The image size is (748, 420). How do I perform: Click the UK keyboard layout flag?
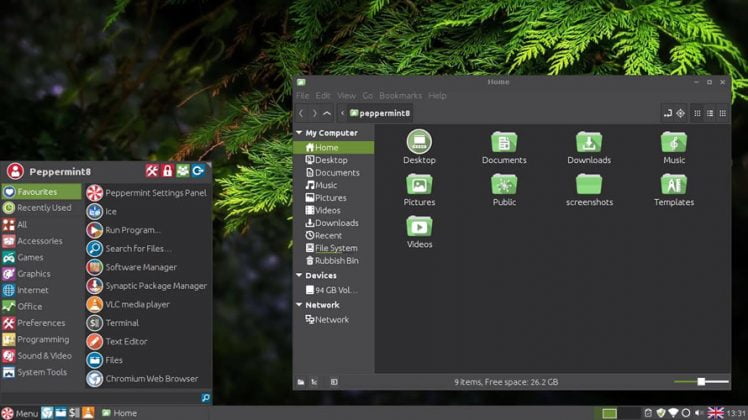pyautogui.click(x=716, y=413)
